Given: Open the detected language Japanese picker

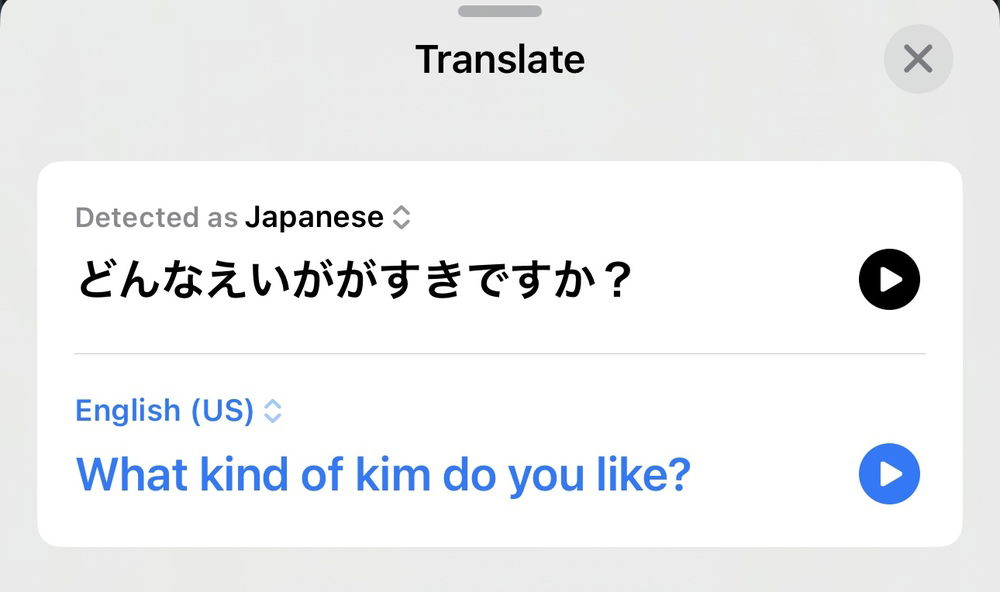Looking at the screenshot, I should [x=314, y=217].
